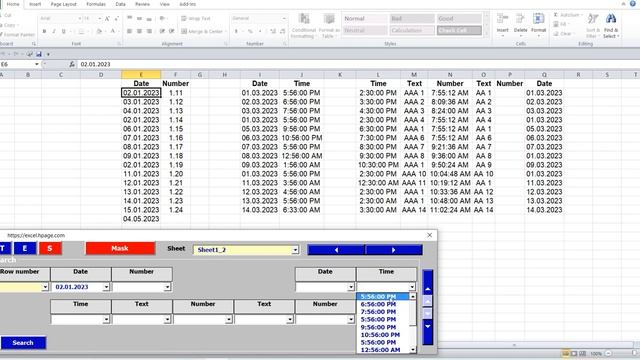
Task: Align text left in the Alignment group
Action: pyautogui.click(x=129, y=31)
